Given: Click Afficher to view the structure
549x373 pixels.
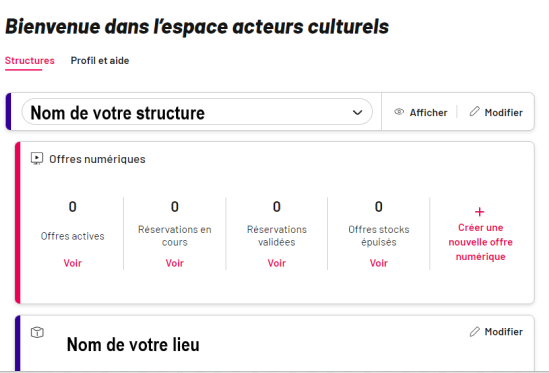Looking at the screenshot, I should [x=428, y=112].
